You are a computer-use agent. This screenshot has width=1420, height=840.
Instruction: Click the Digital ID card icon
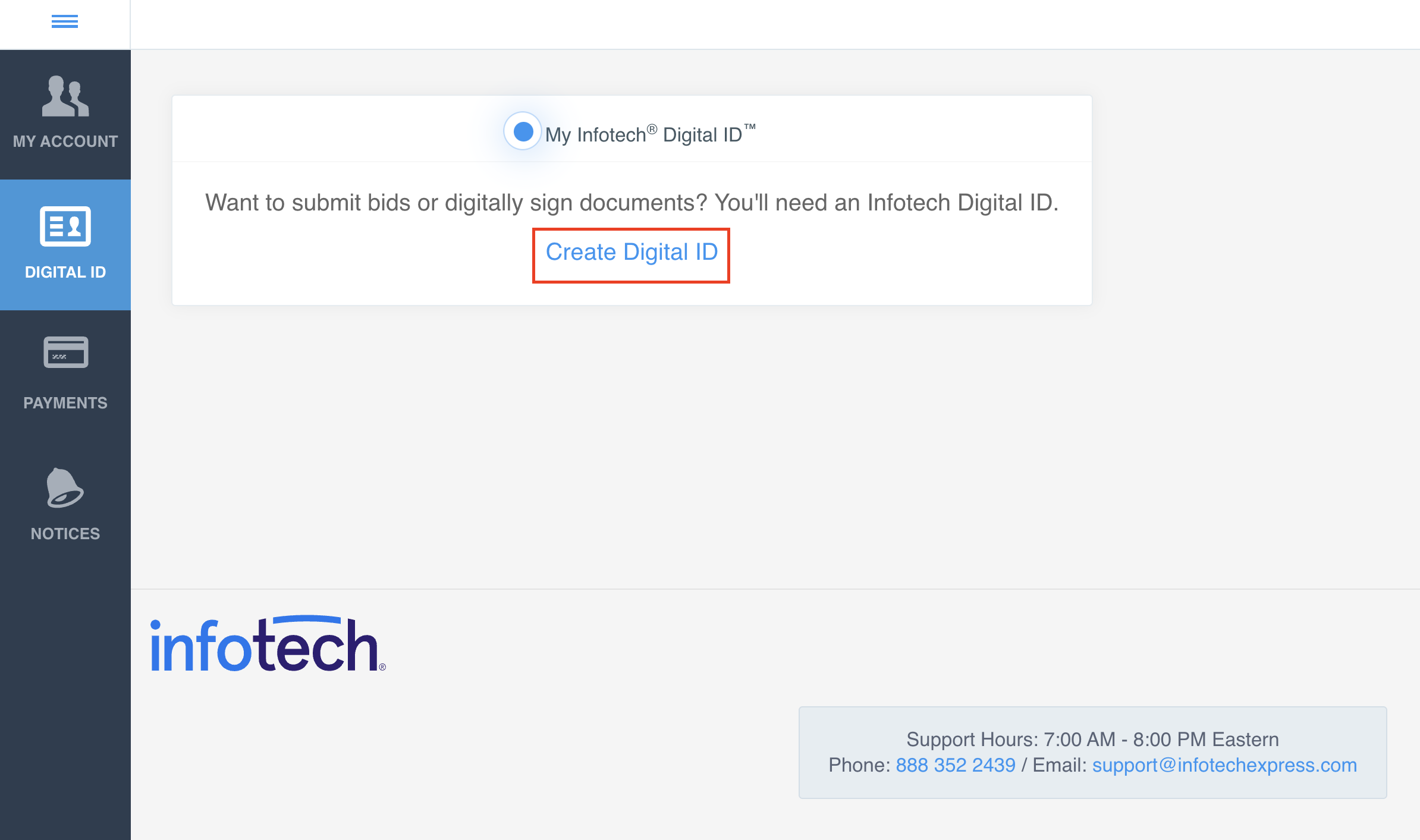[x=65, y=226]
